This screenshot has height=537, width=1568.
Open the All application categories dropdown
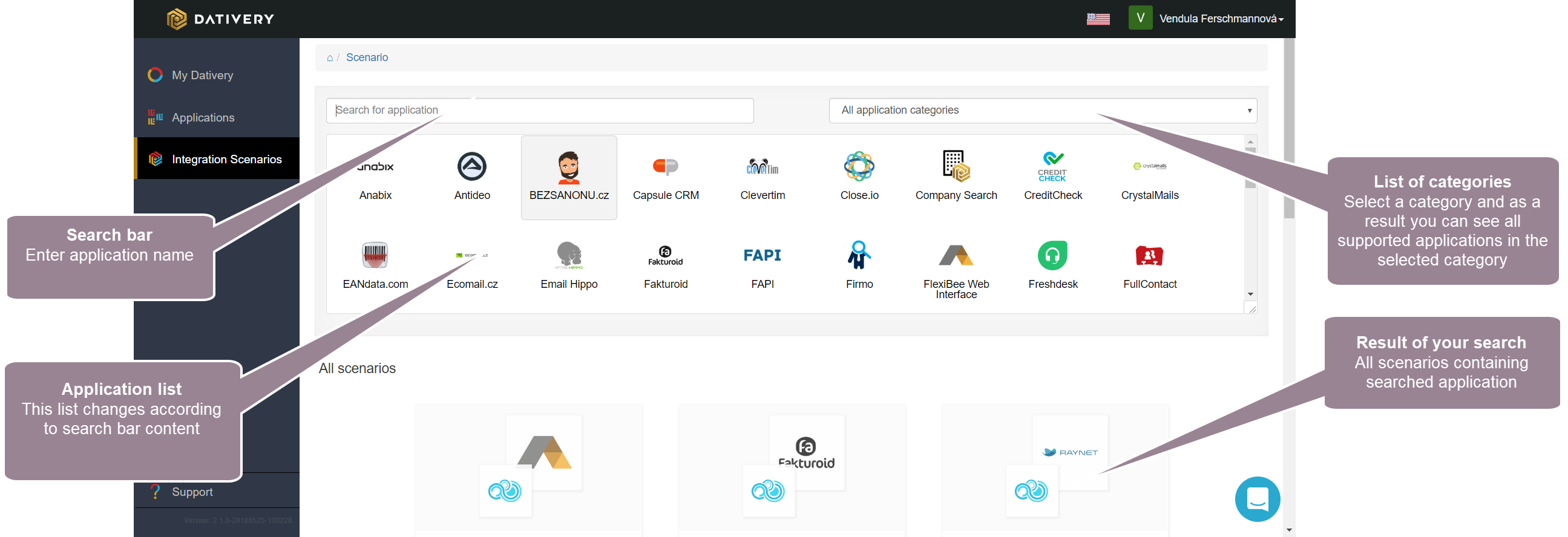[1042, 110]
